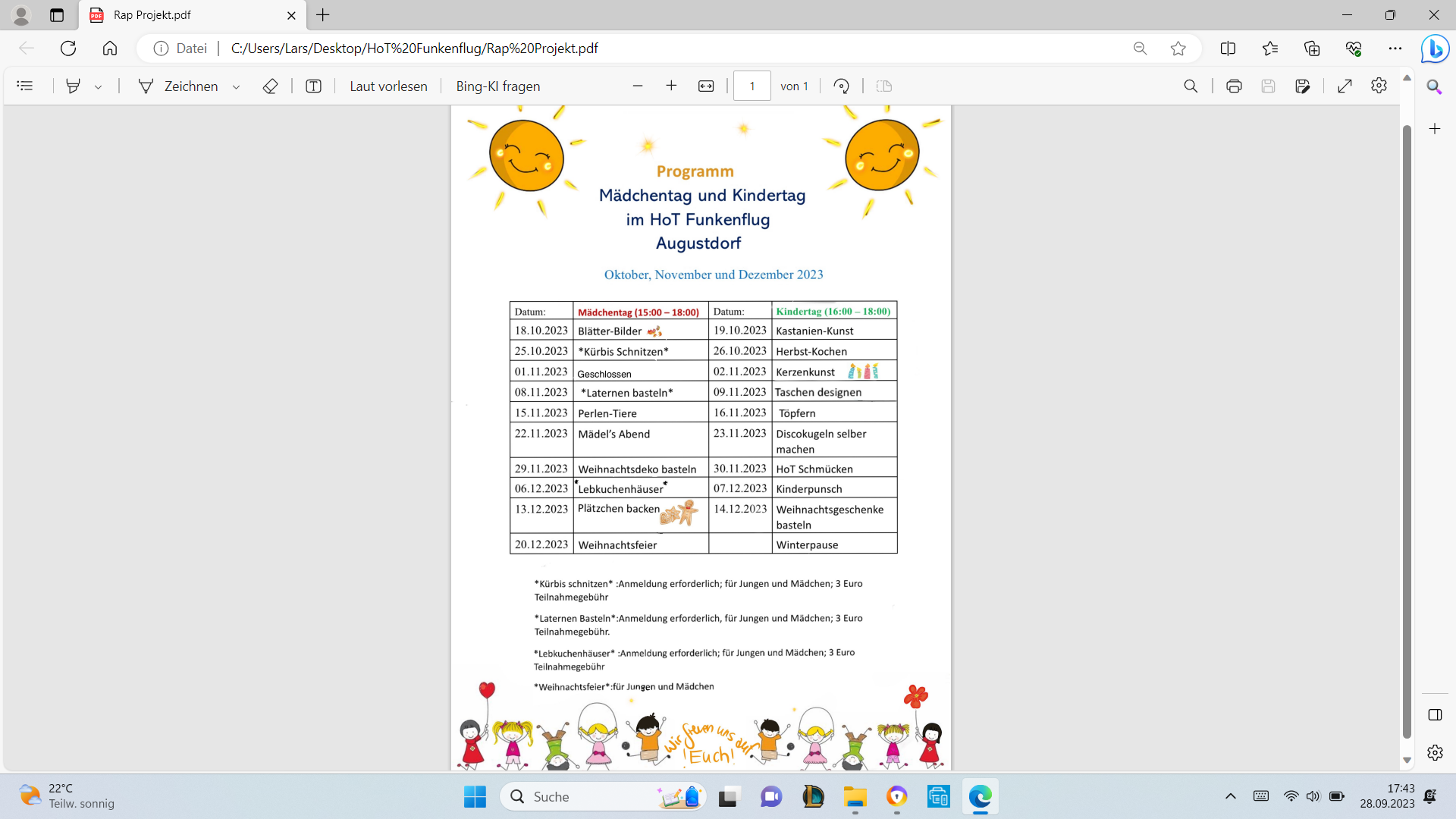Screen dimensions: 1456x819
Task: Open the browser profile icon
Action: click(x=21, y=15)
